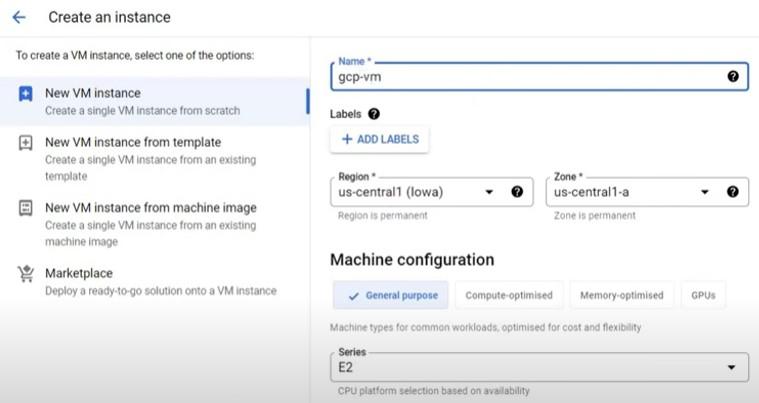Click the Zone help question icon
Screen dimensions: 759x403
(733, 192)
